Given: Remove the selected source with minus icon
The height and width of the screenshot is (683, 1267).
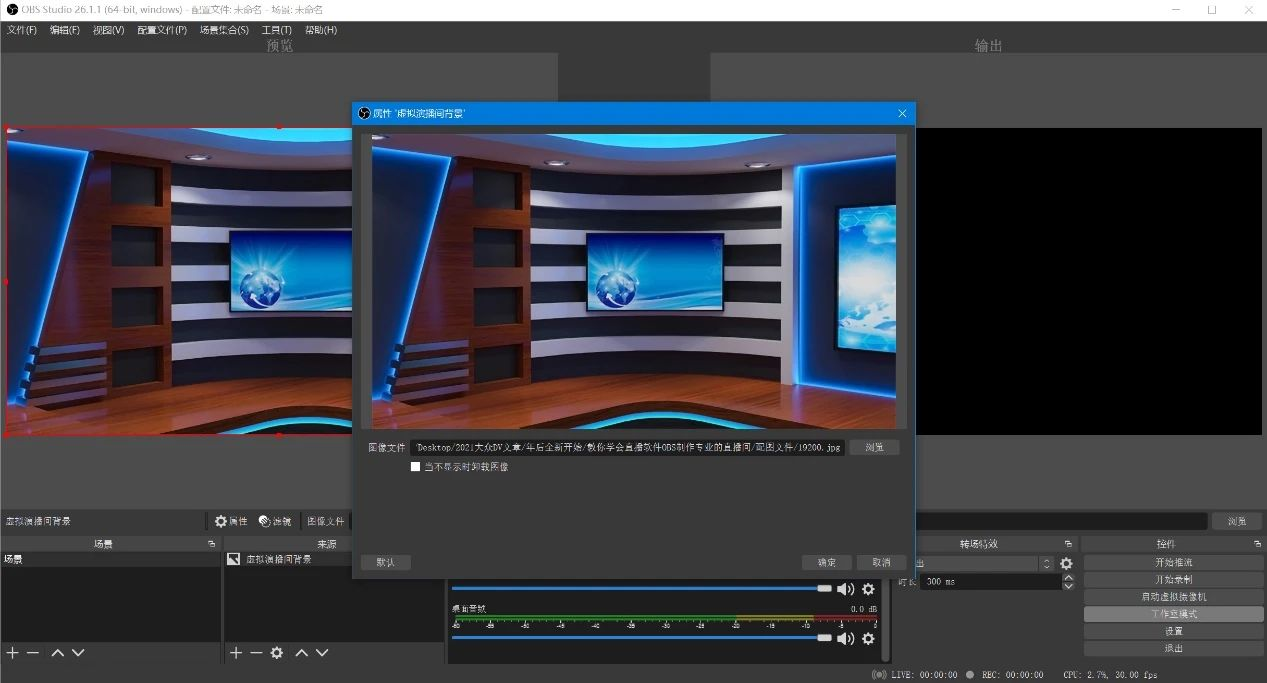Looking at the screenshot, I should click(x=256, y=653).
